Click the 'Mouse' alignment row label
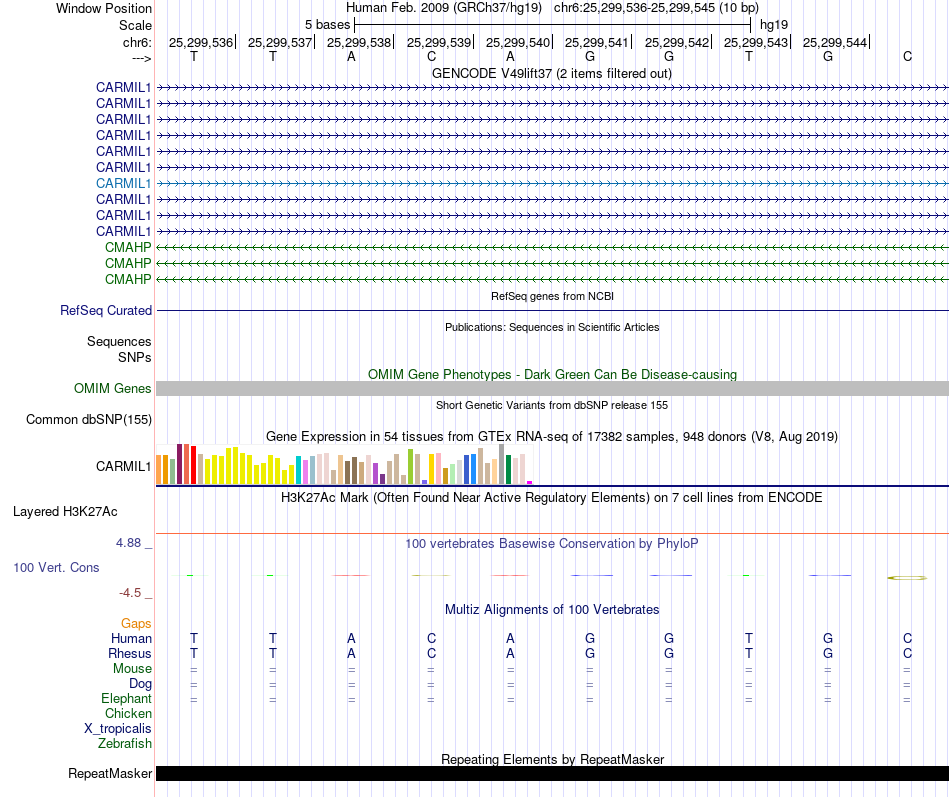The image size is (950, 797). pyautogui.click(x=132, y=669)
